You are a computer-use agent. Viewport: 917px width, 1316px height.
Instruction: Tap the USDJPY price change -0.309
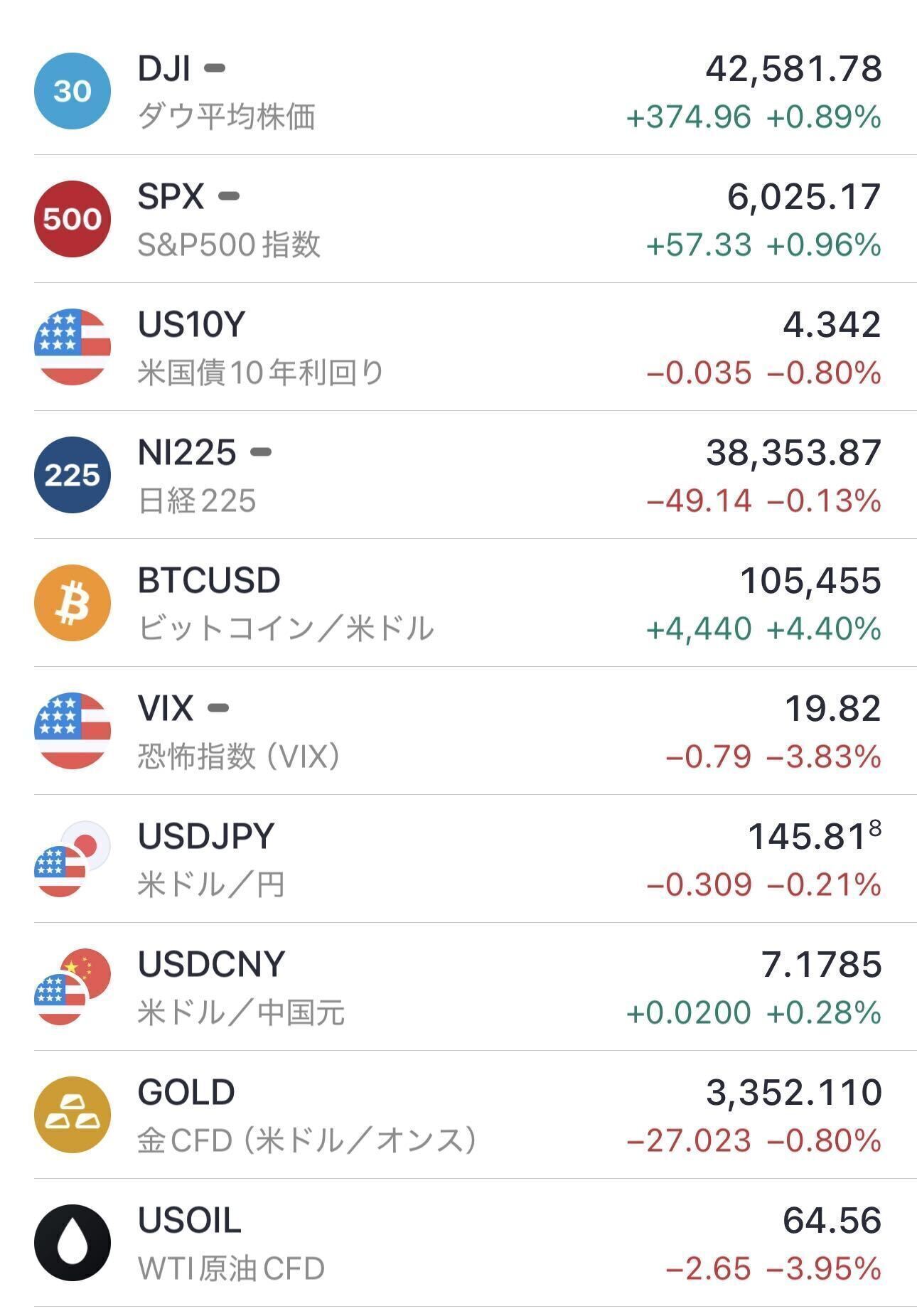[x=699, y=885]
